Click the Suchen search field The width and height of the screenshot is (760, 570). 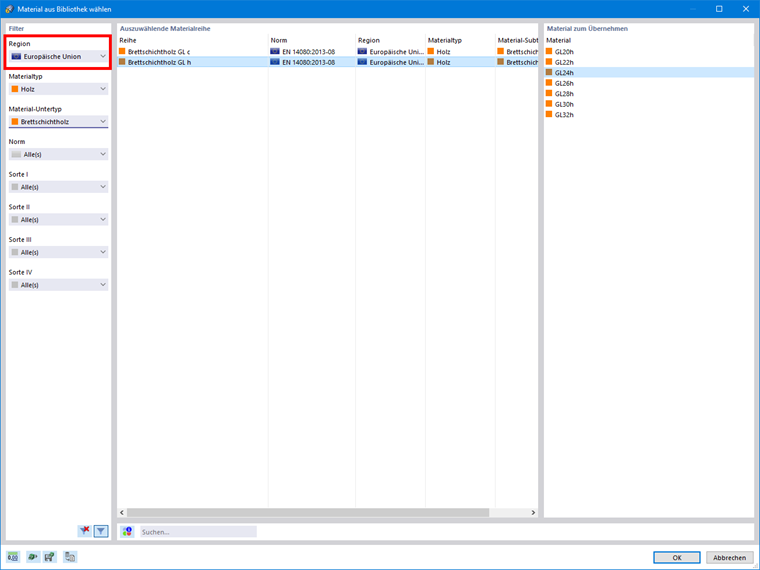click(198, 532)
